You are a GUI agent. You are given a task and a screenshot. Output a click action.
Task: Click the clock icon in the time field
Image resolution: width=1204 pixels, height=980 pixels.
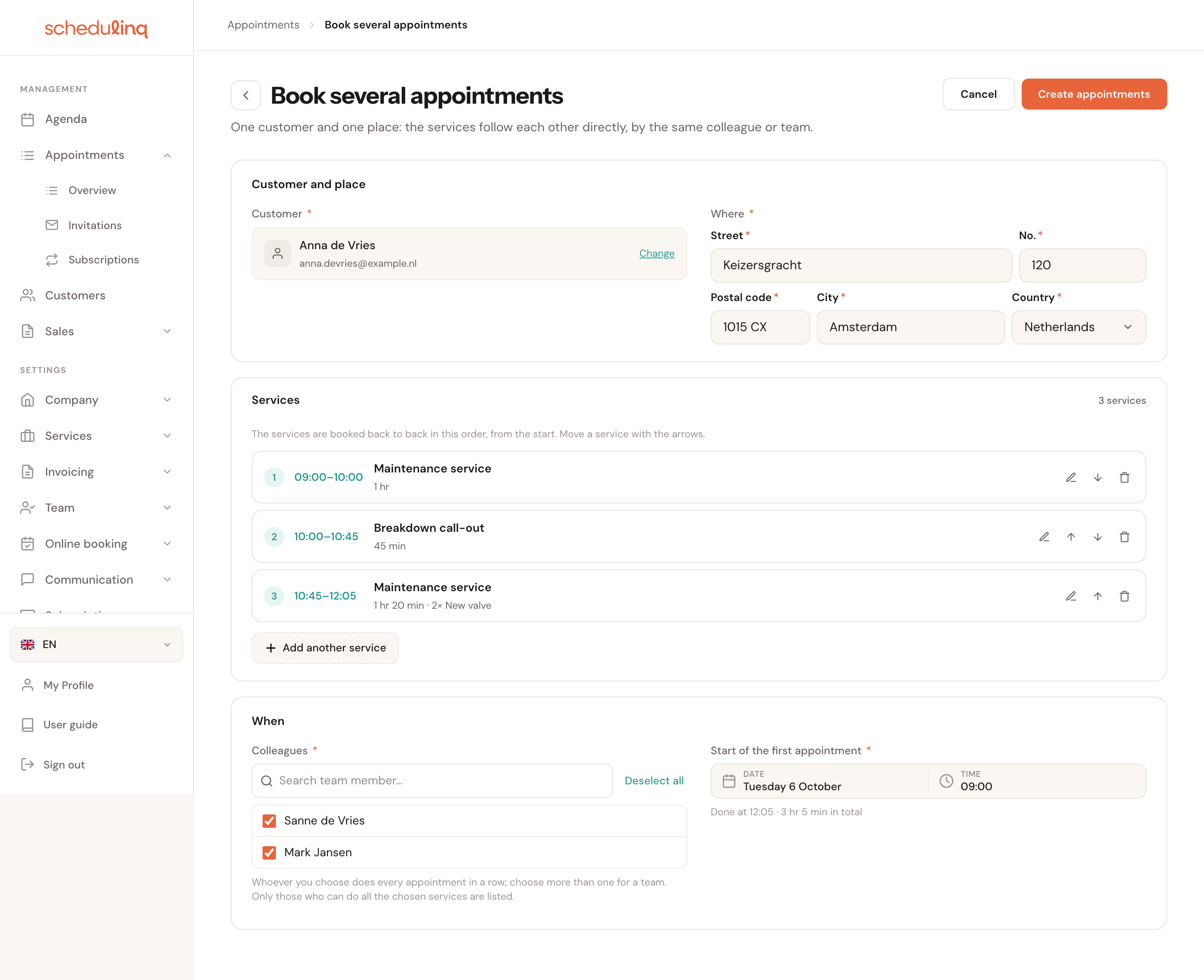click(946, 781)
